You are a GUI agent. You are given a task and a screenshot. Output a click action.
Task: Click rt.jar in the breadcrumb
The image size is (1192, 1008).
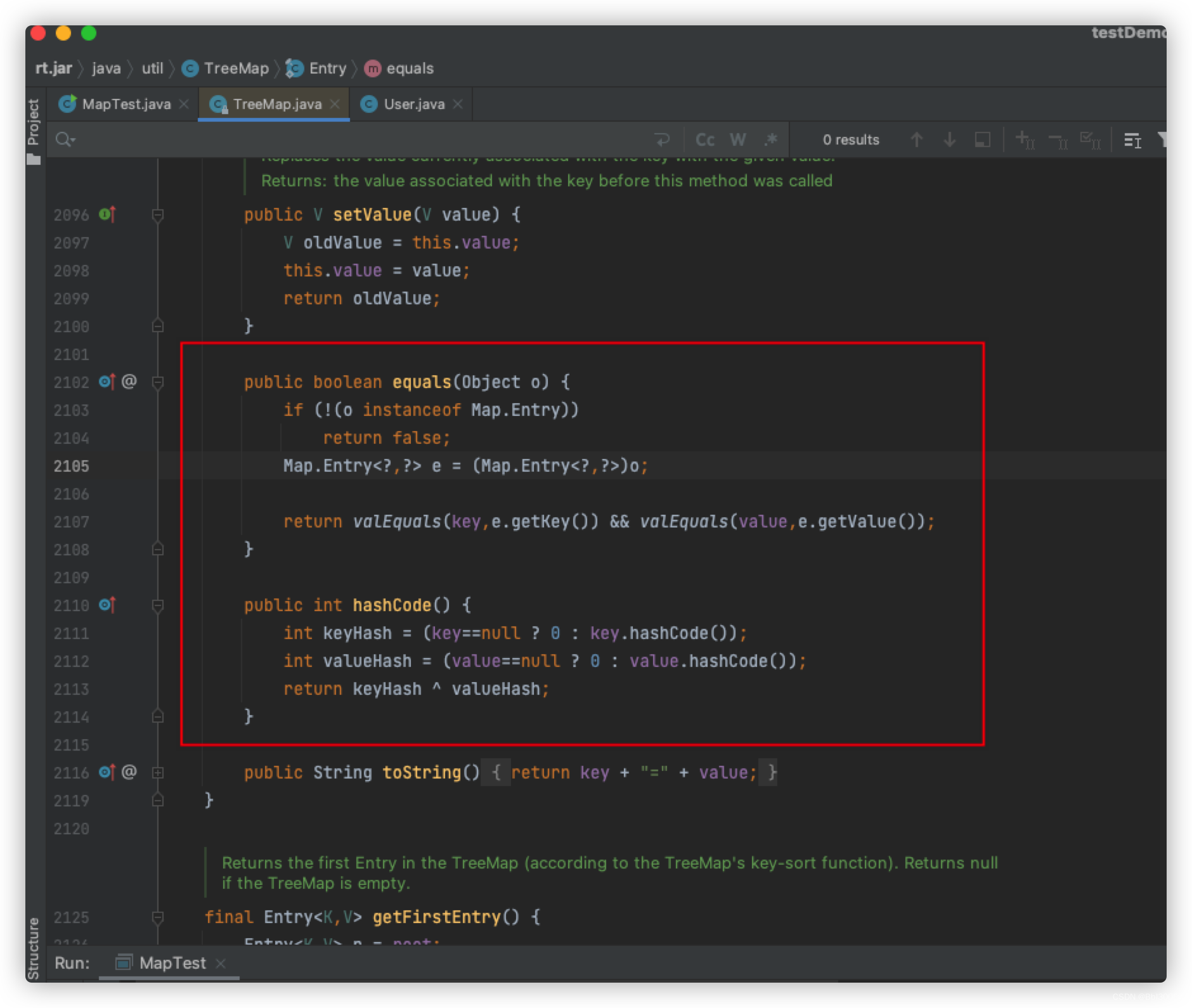pos(54,68)
